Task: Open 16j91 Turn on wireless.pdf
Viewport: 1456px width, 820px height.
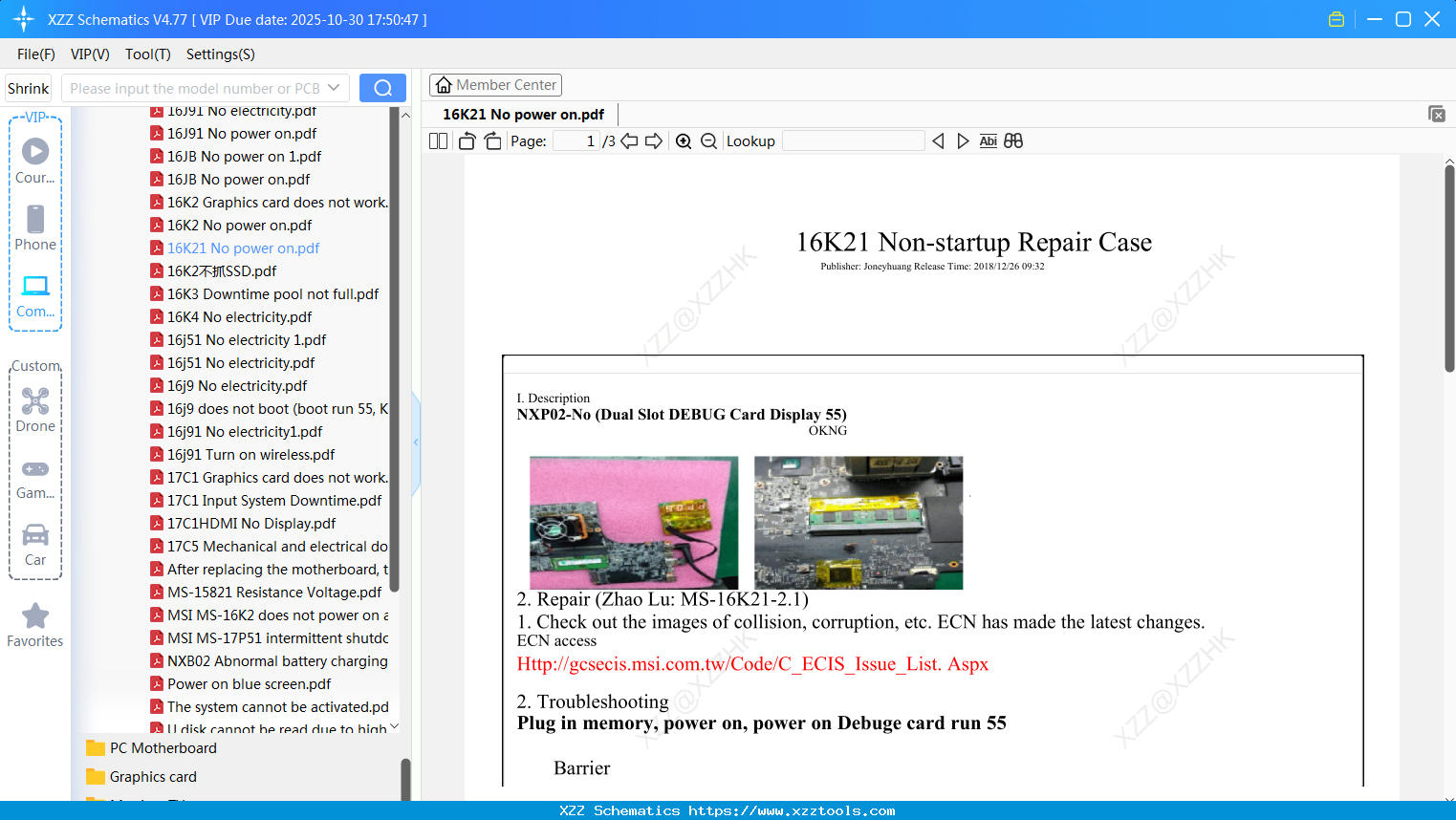Action: pos(243,455)
